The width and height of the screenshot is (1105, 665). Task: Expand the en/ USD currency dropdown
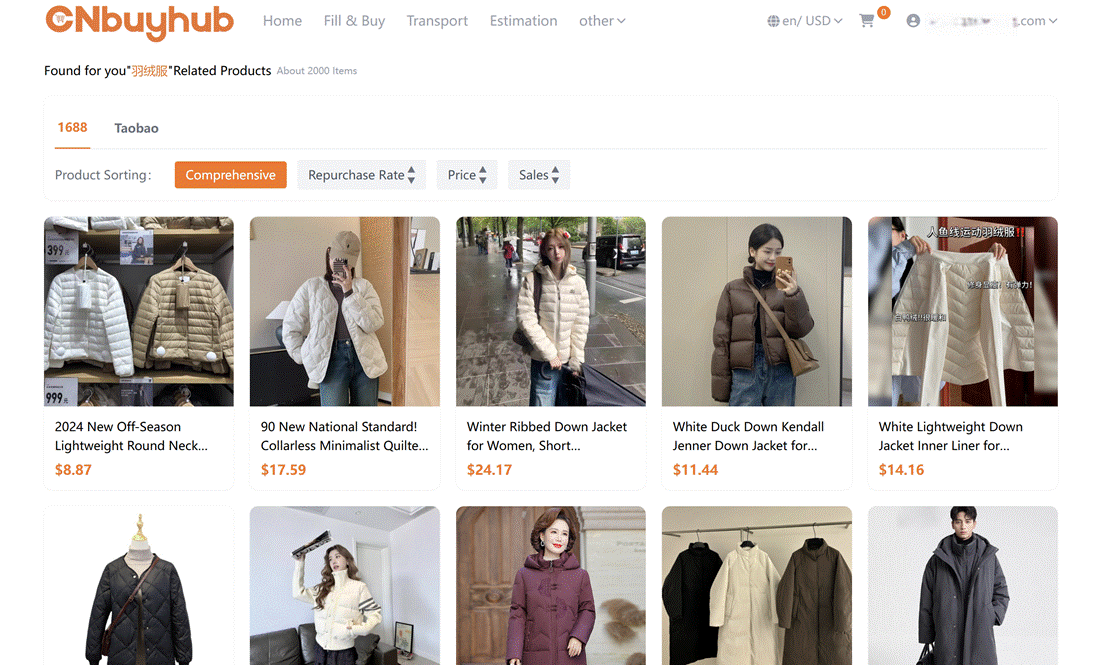point(812,21)
